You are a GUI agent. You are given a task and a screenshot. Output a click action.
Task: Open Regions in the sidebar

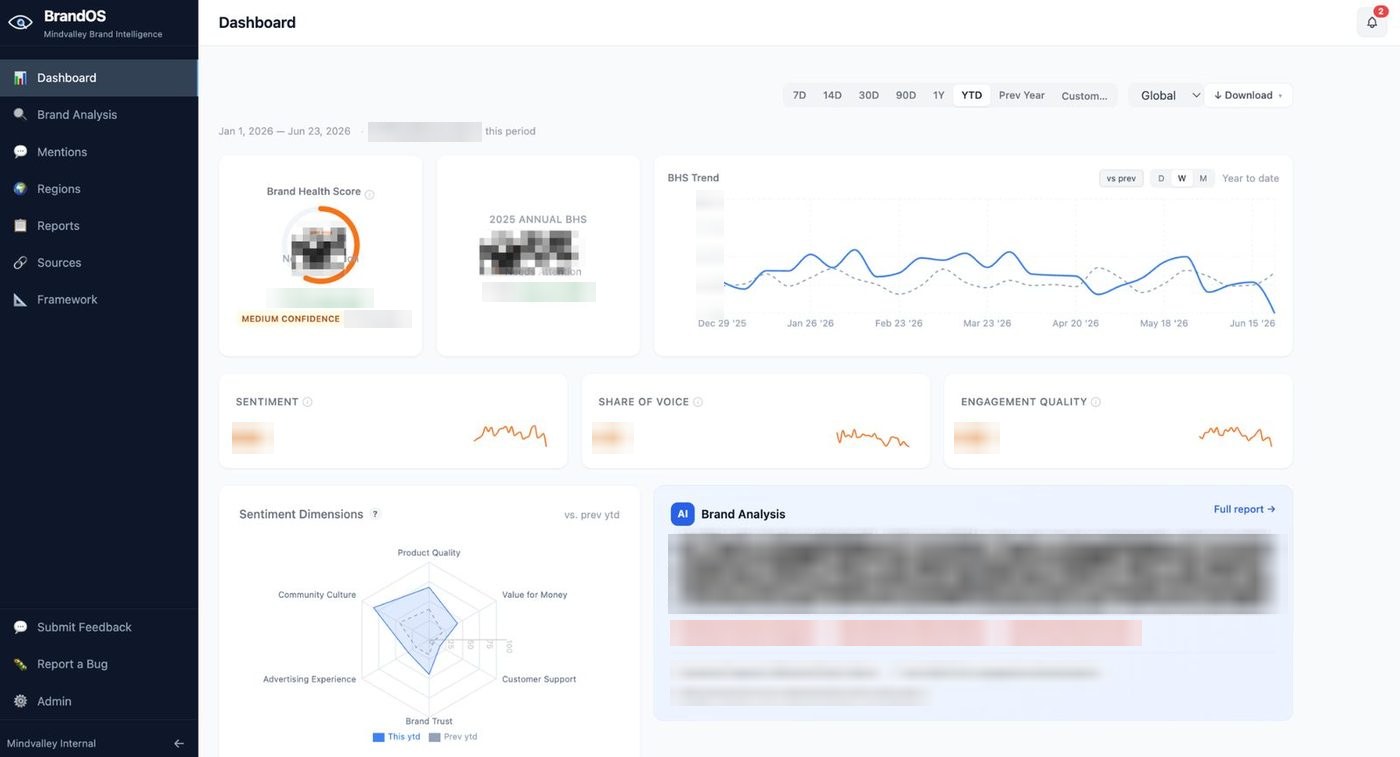coord(99,189)
